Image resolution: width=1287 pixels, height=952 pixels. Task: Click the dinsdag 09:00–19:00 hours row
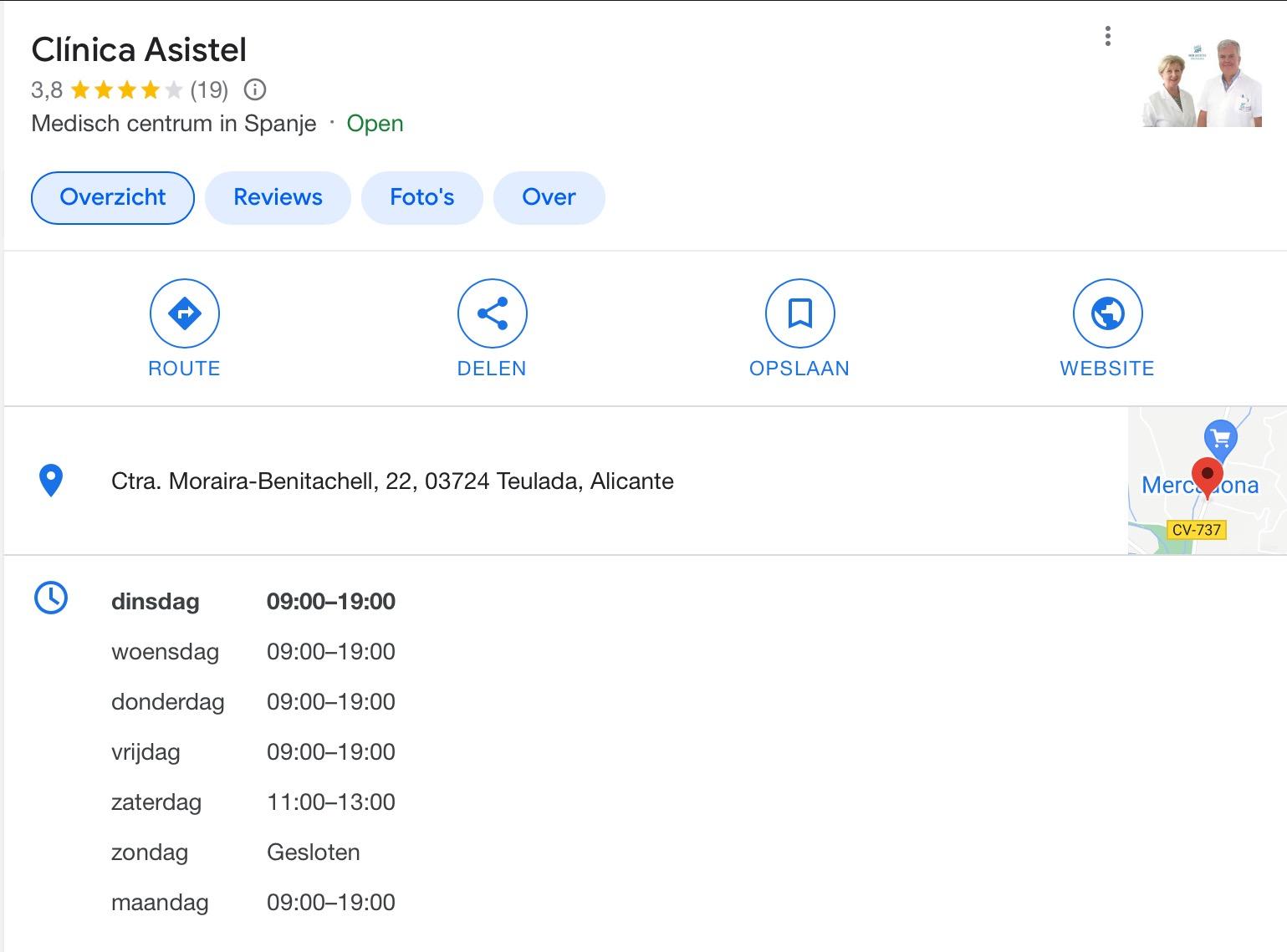coord(253,602)
